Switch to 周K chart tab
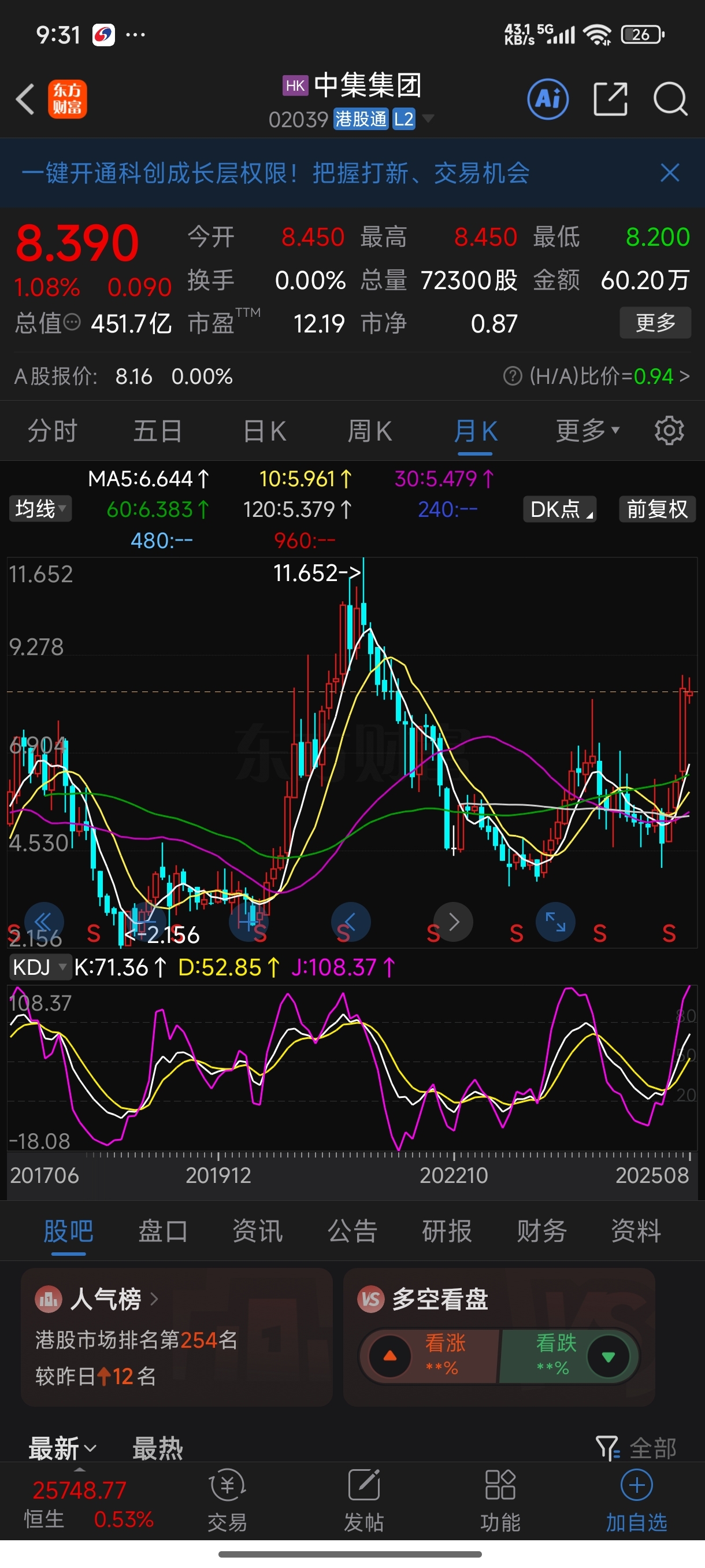This screenshot has width=705, height=1568. click(x=369, y=431)
